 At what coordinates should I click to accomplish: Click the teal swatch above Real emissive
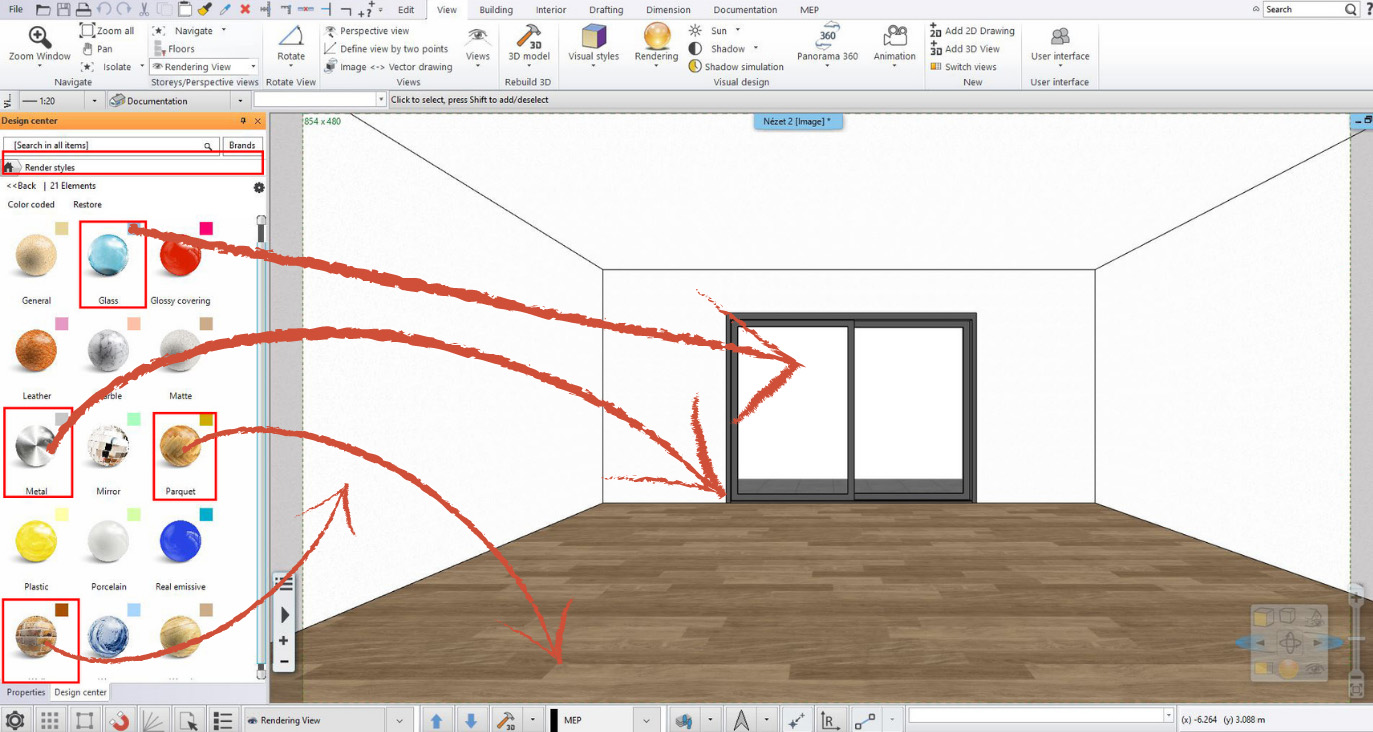pos(206,515)
